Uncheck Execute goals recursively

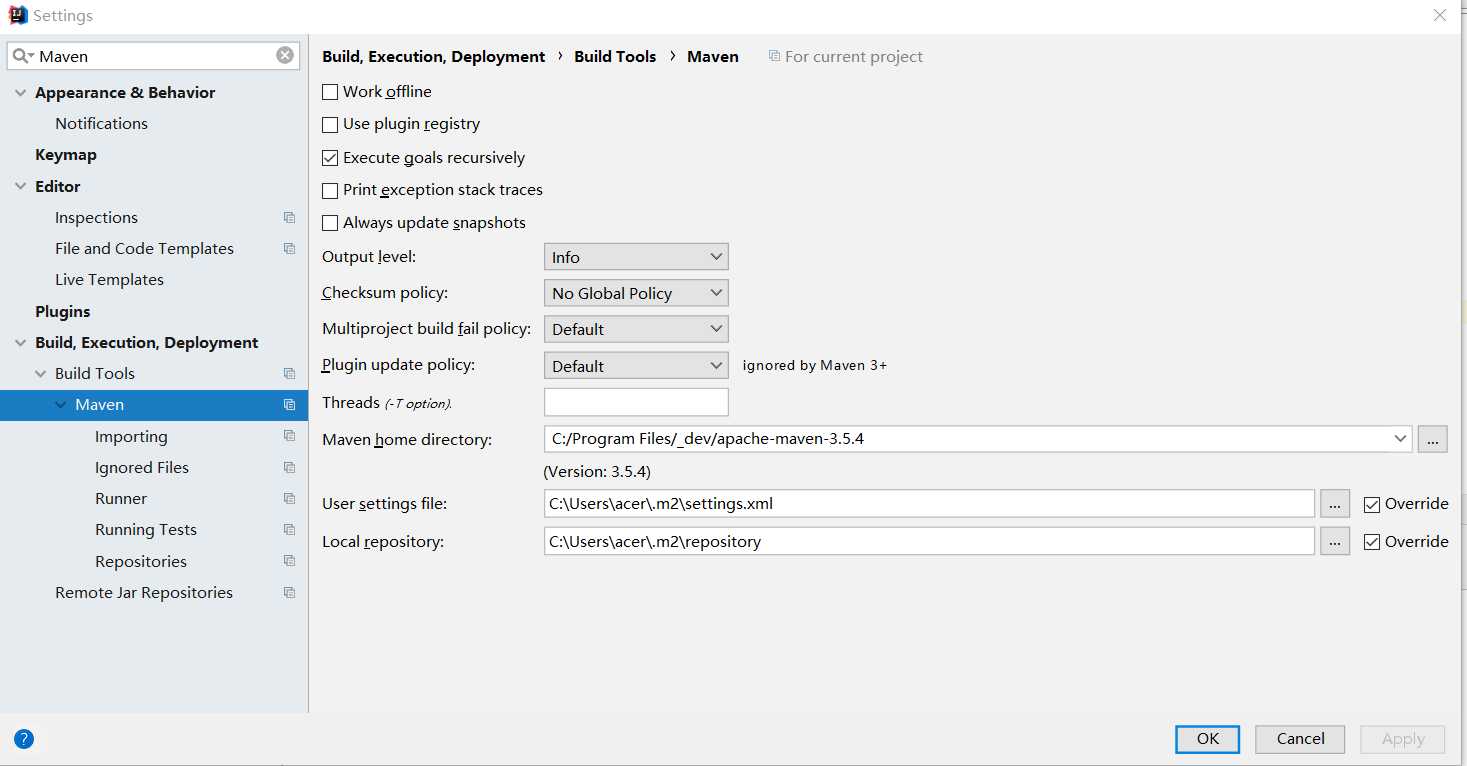(x=330, y=158)
